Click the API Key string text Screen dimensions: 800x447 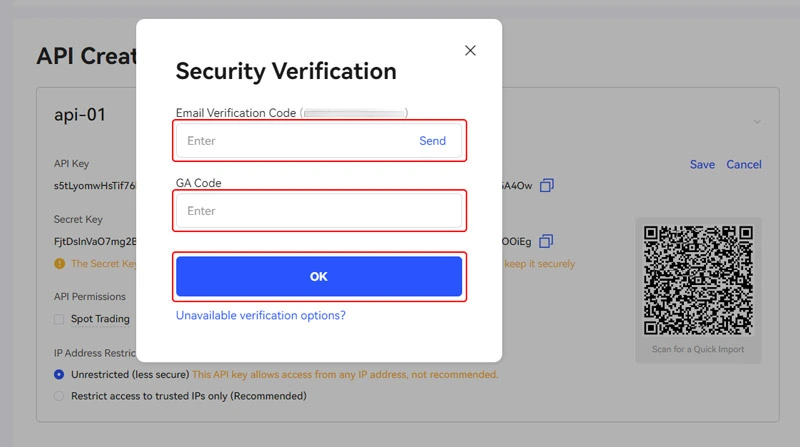coord(95,186)
